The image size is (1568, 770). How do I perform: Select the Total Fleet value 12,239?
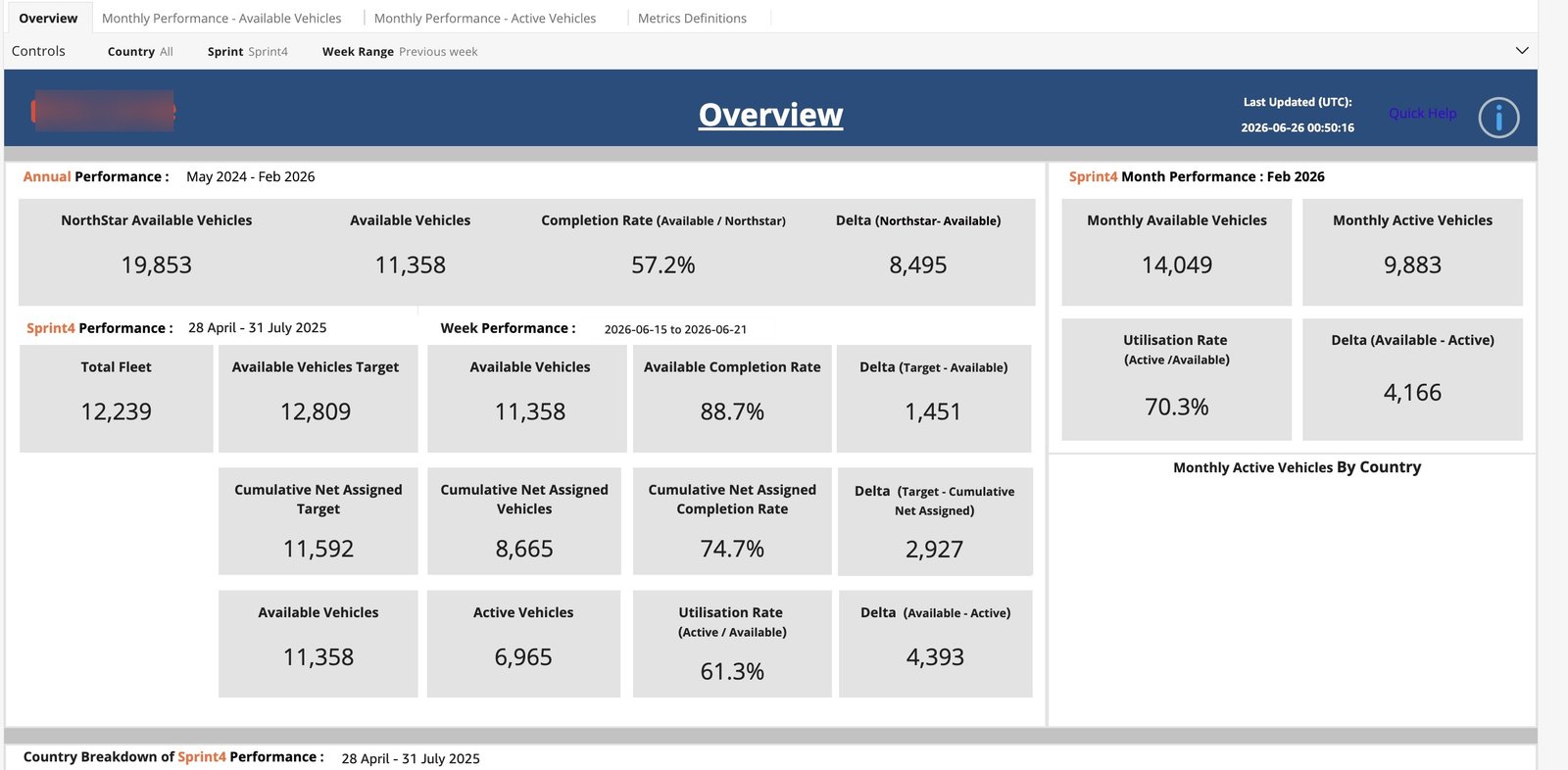click(116, 411)
